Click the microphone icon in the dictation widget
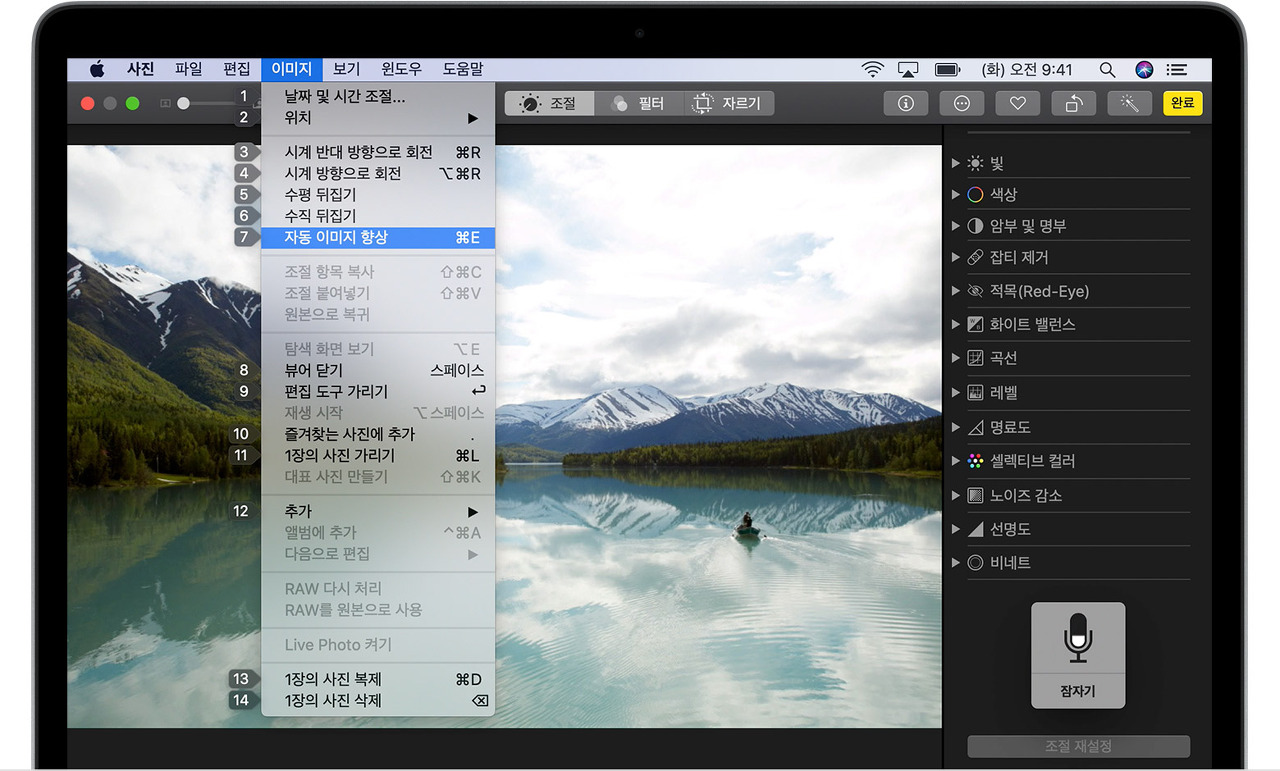 coord(1077,638)
